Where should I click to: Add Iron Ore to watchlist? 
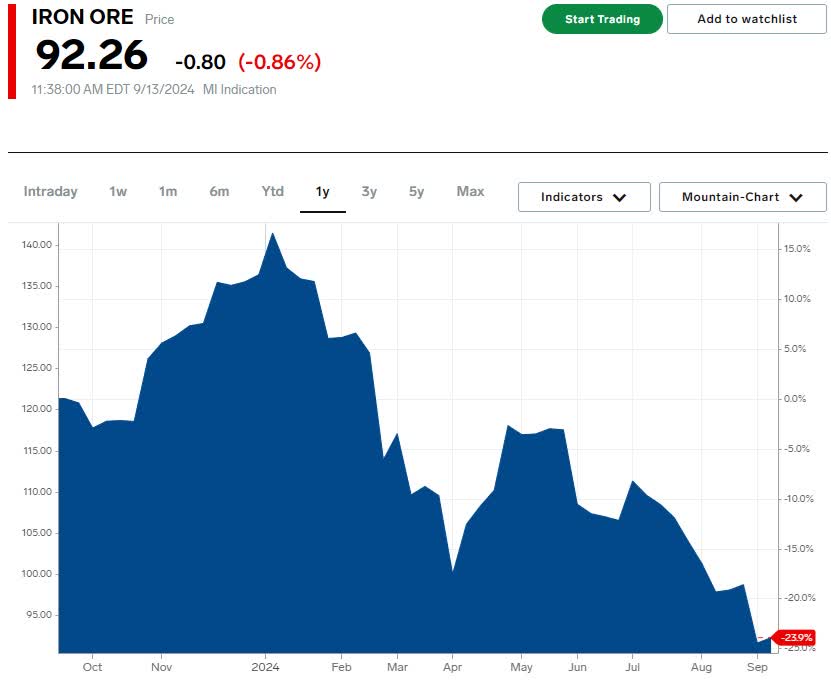[x=746, y=19]
